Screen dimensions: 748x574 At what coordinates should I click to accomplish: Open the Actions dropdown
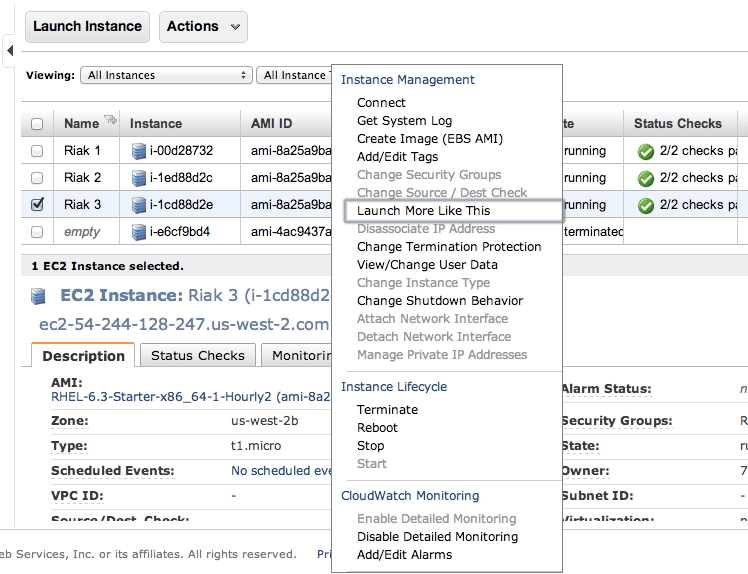click(203, 27)
